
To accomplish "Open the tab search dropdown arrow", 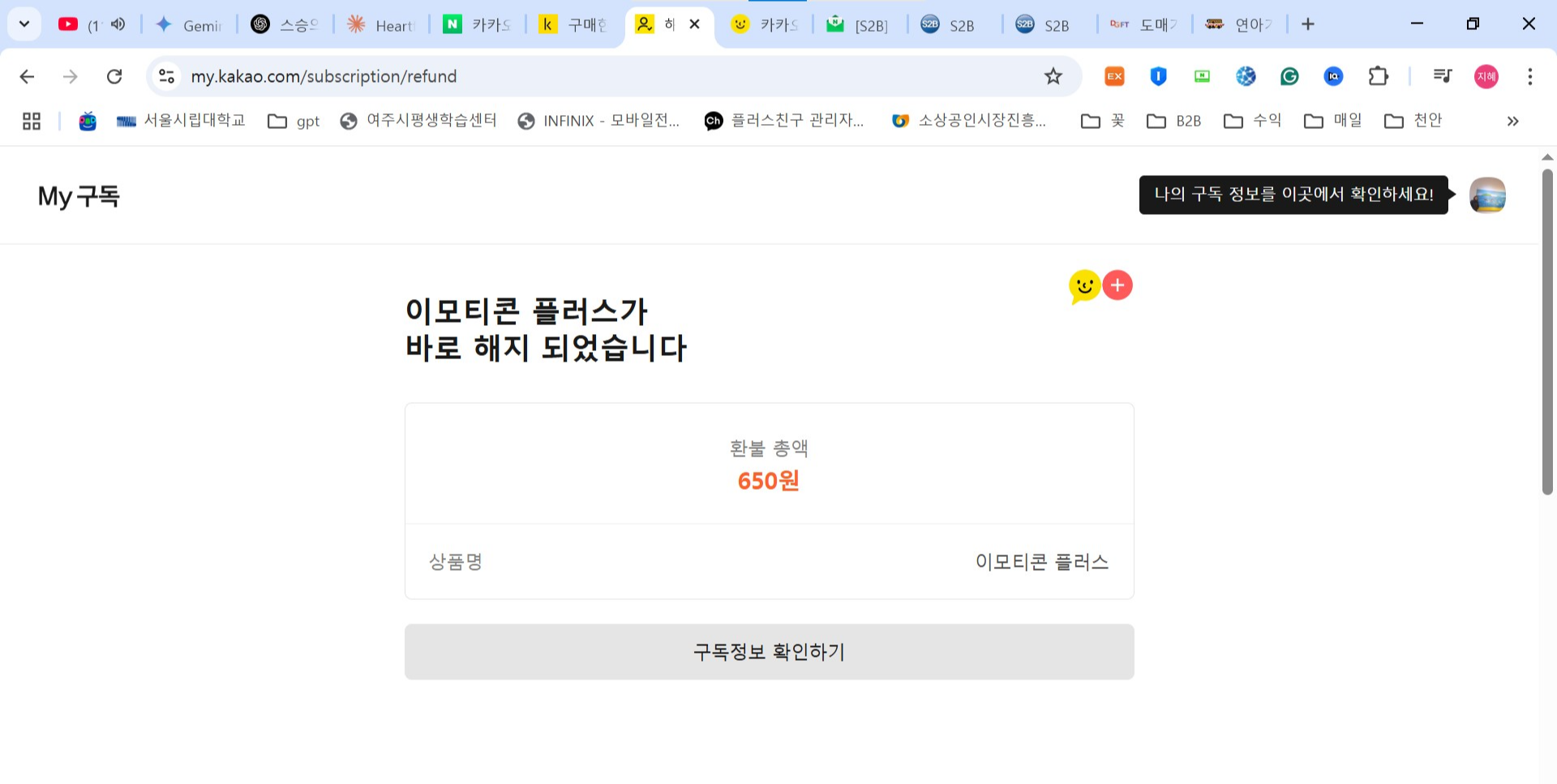I will click(24, 24).
